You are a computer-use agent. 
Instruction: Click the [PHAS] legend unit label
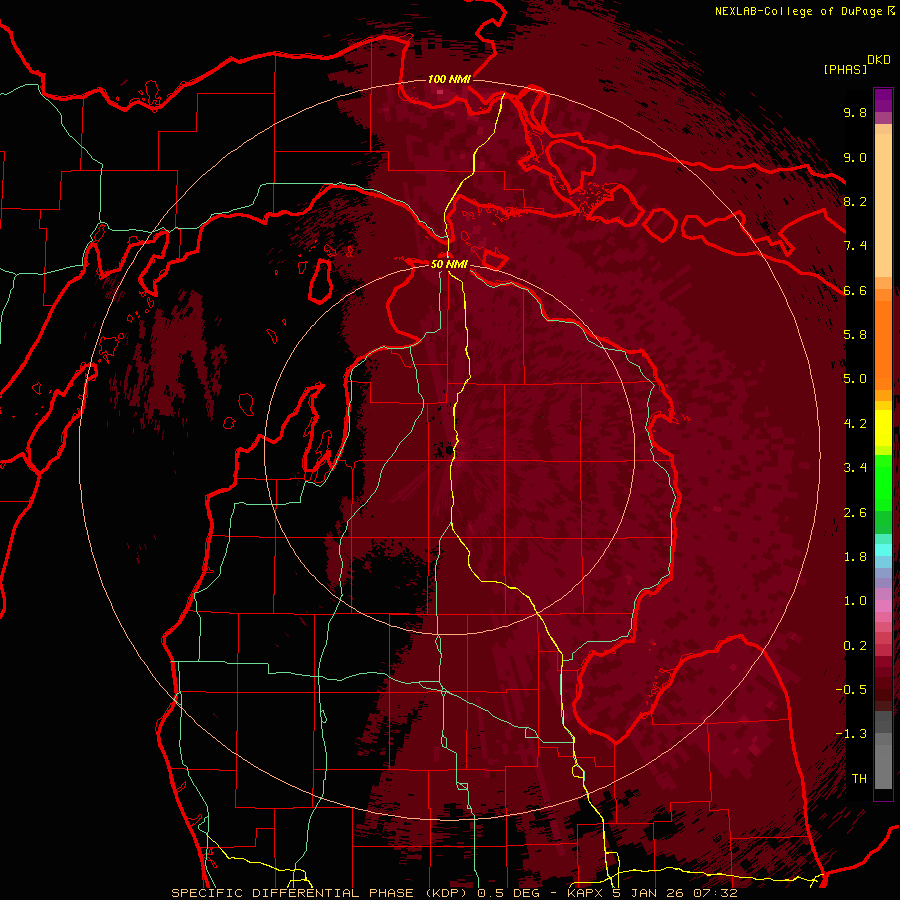click(845, 69)
